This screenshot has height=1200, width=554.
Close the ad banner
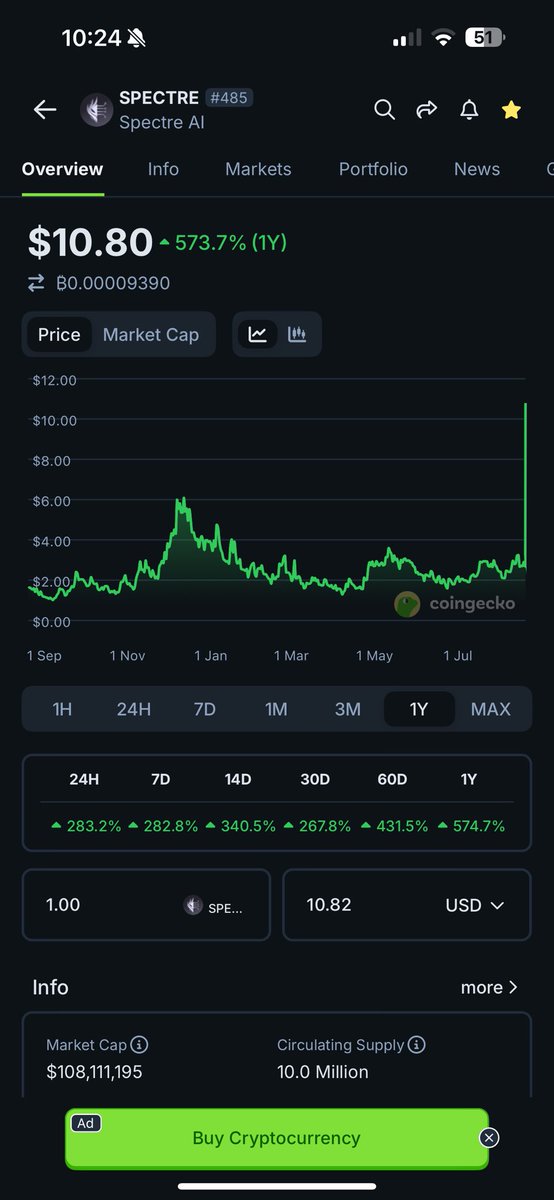point(489,1138)
